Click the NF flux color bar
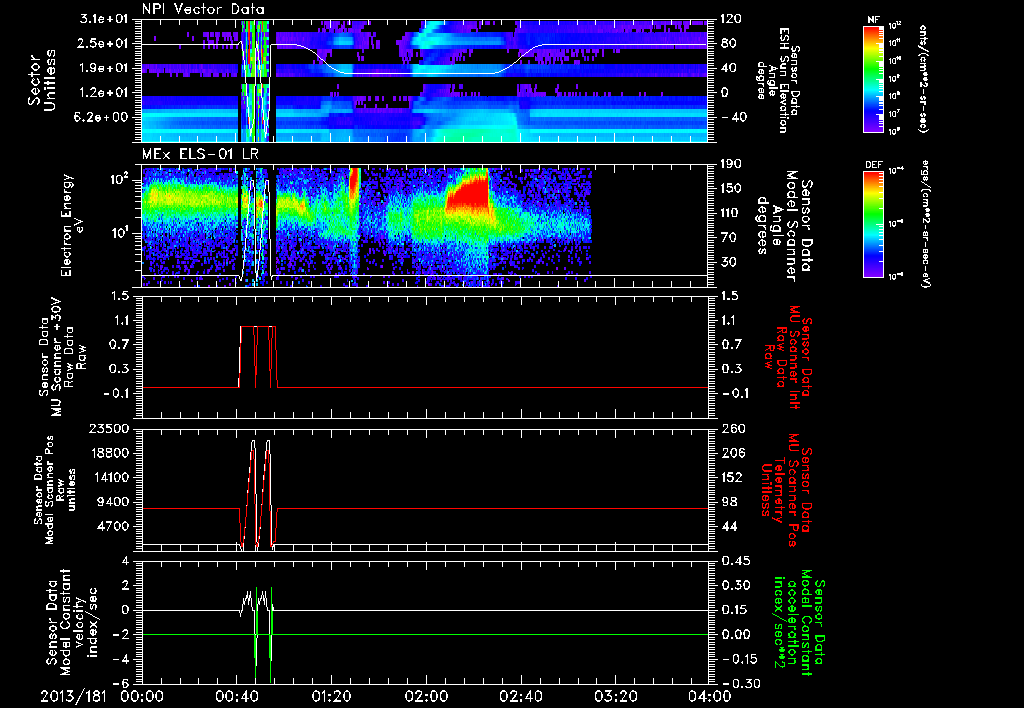Image resolution: width=1024 pixels, height=708 pixels. tap(874, 78)
